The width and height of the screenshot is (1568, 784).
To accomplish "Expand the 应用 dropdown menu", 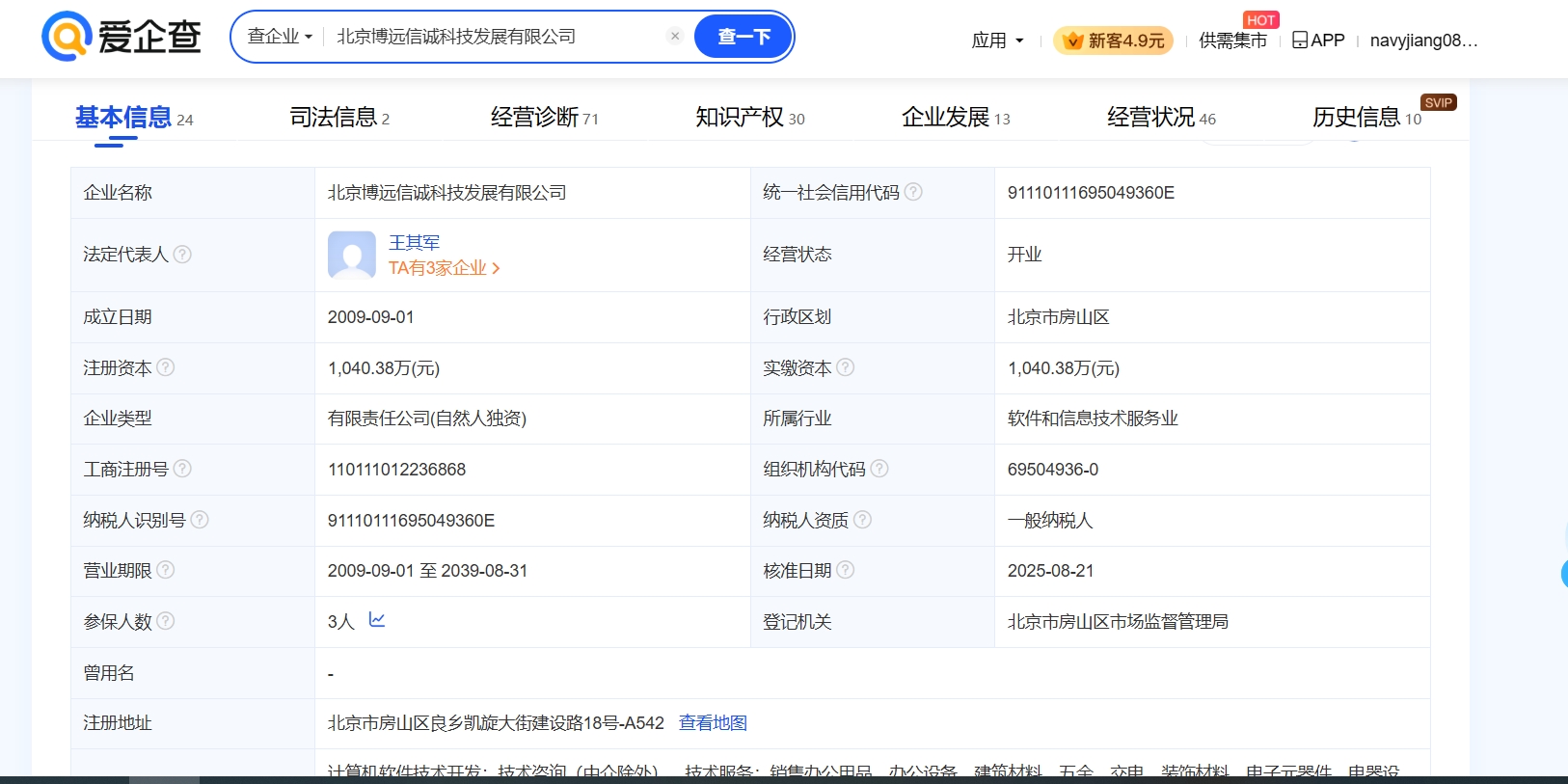I will click(997, 41).
